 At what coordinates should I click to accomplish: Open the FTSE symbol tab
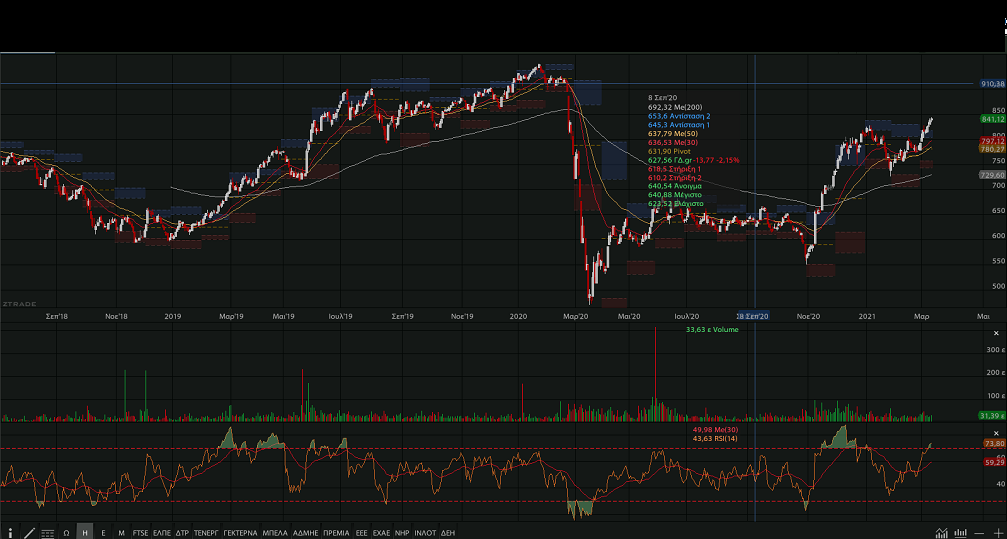[140, 532]
